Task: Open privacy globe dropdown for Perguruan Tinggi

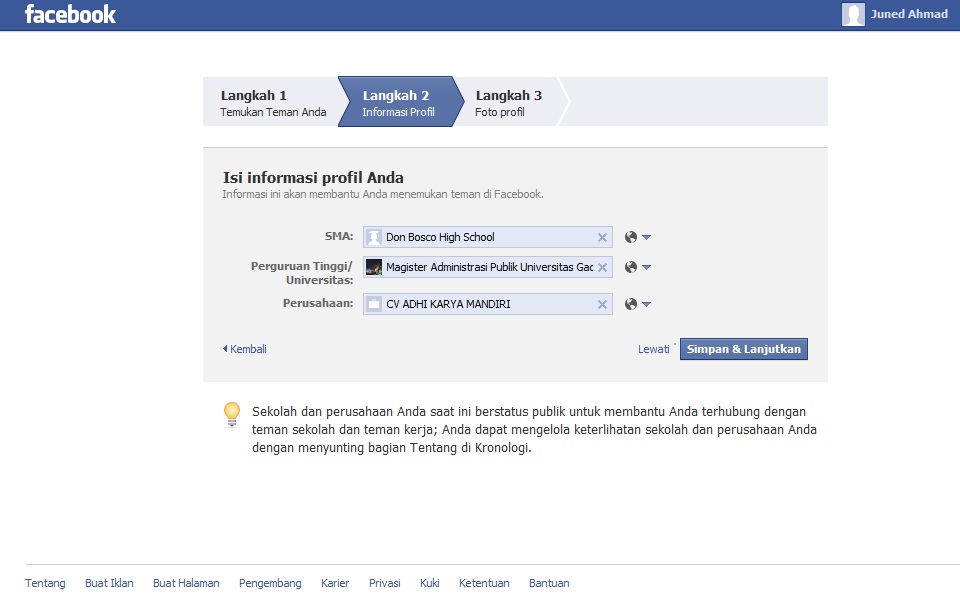Action: pyautogui.click(x=637, y=267)
